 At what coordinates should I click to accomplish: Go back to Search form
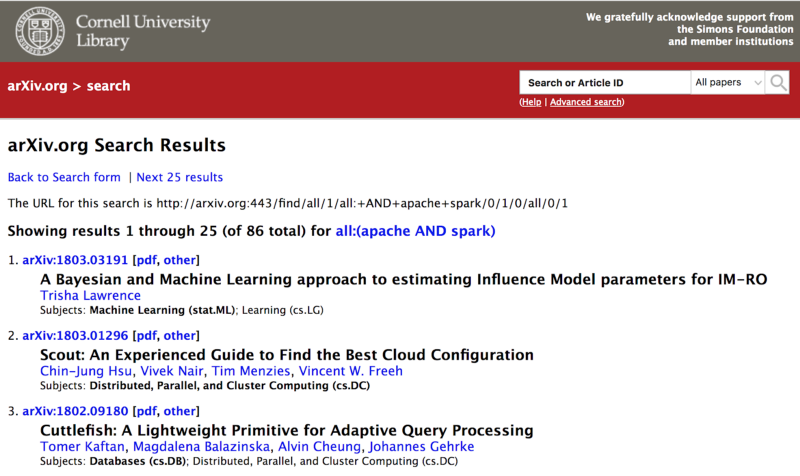coord(64,177)
